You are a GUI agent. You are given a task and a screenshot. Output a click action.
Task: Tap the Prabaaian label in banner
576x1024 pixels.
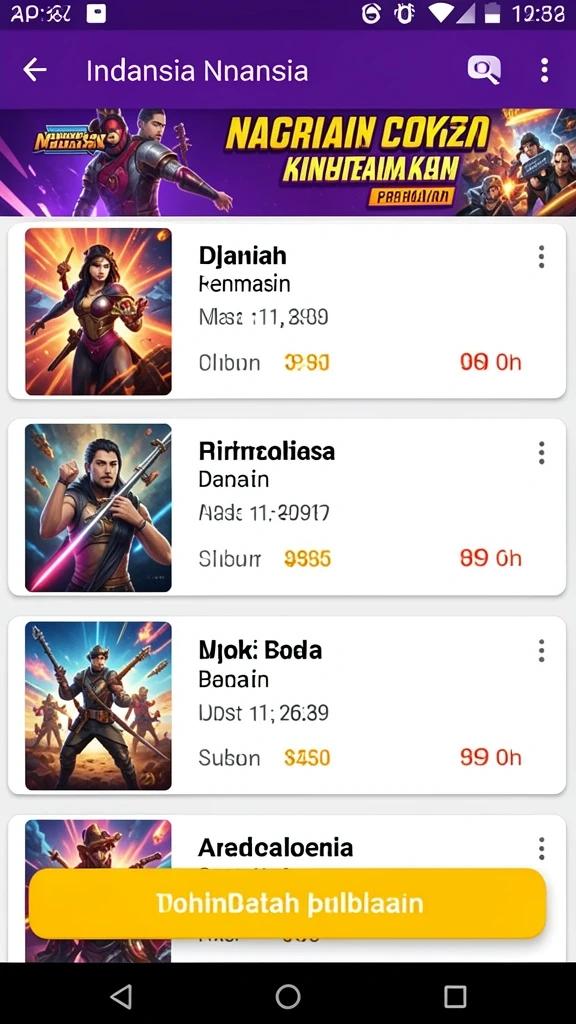point(411,197)
